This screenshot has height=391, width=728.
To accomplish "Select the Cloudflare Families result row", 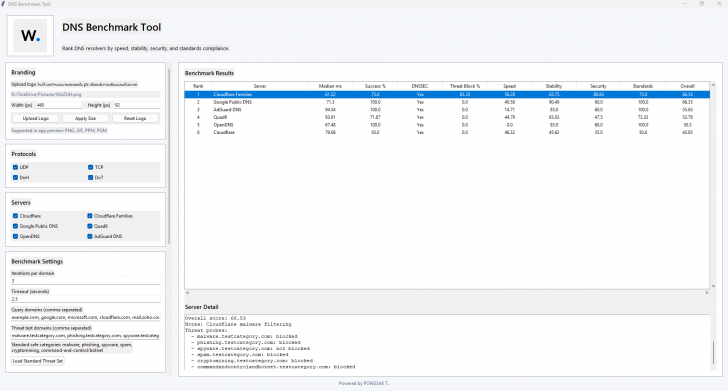I will (447, 94).
